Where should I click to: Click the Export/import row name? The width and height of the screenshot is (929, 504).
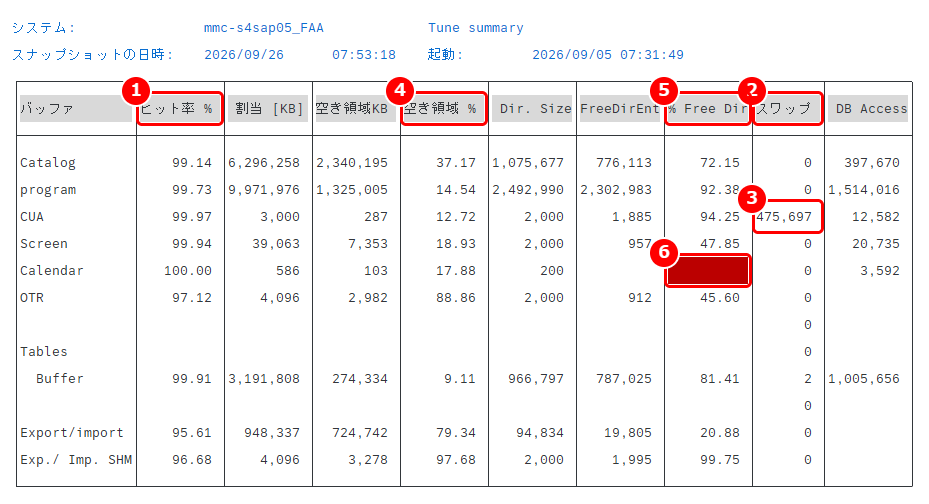(72, 433)
